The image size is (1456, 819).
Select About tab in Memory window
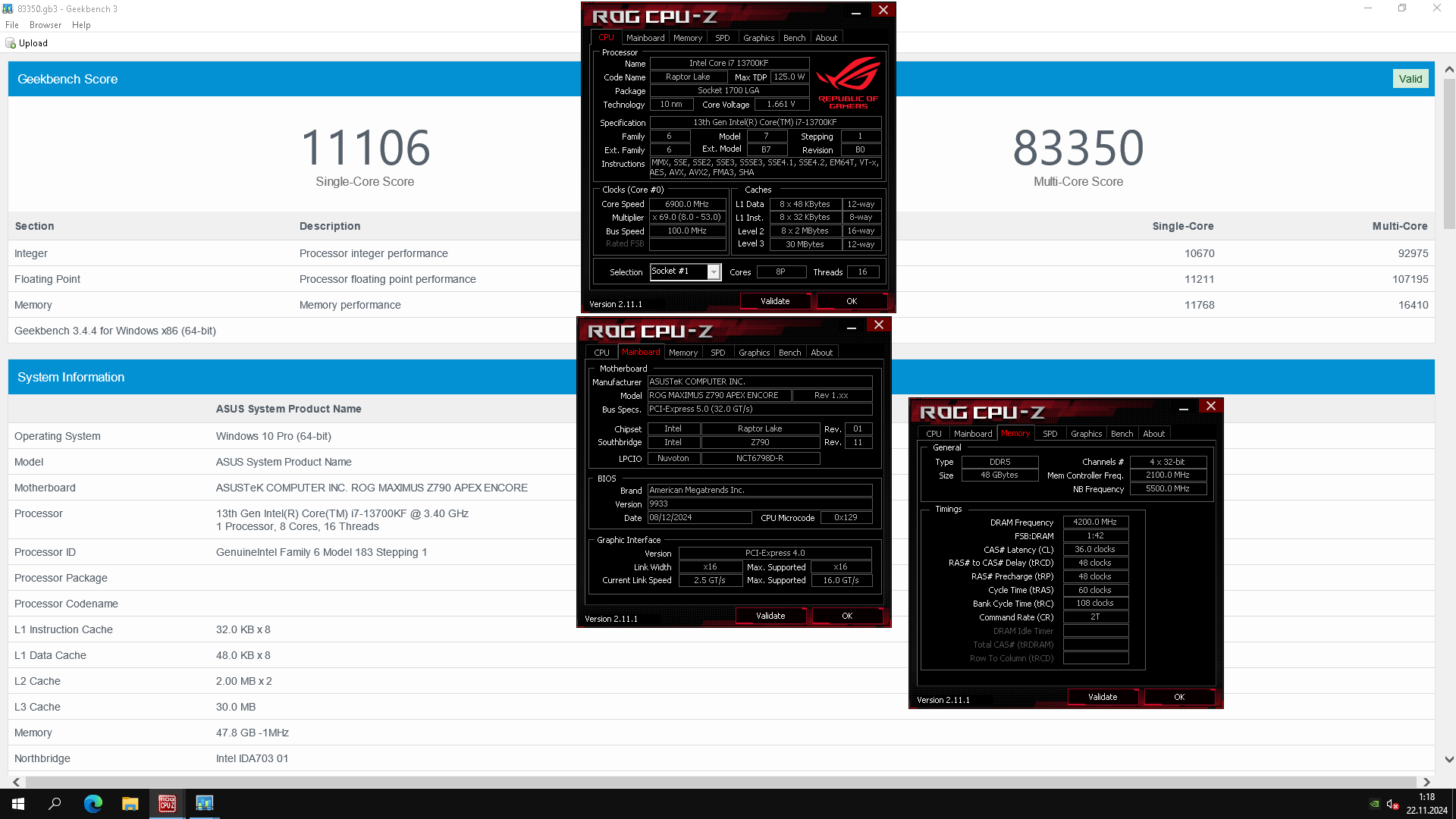1154,434
